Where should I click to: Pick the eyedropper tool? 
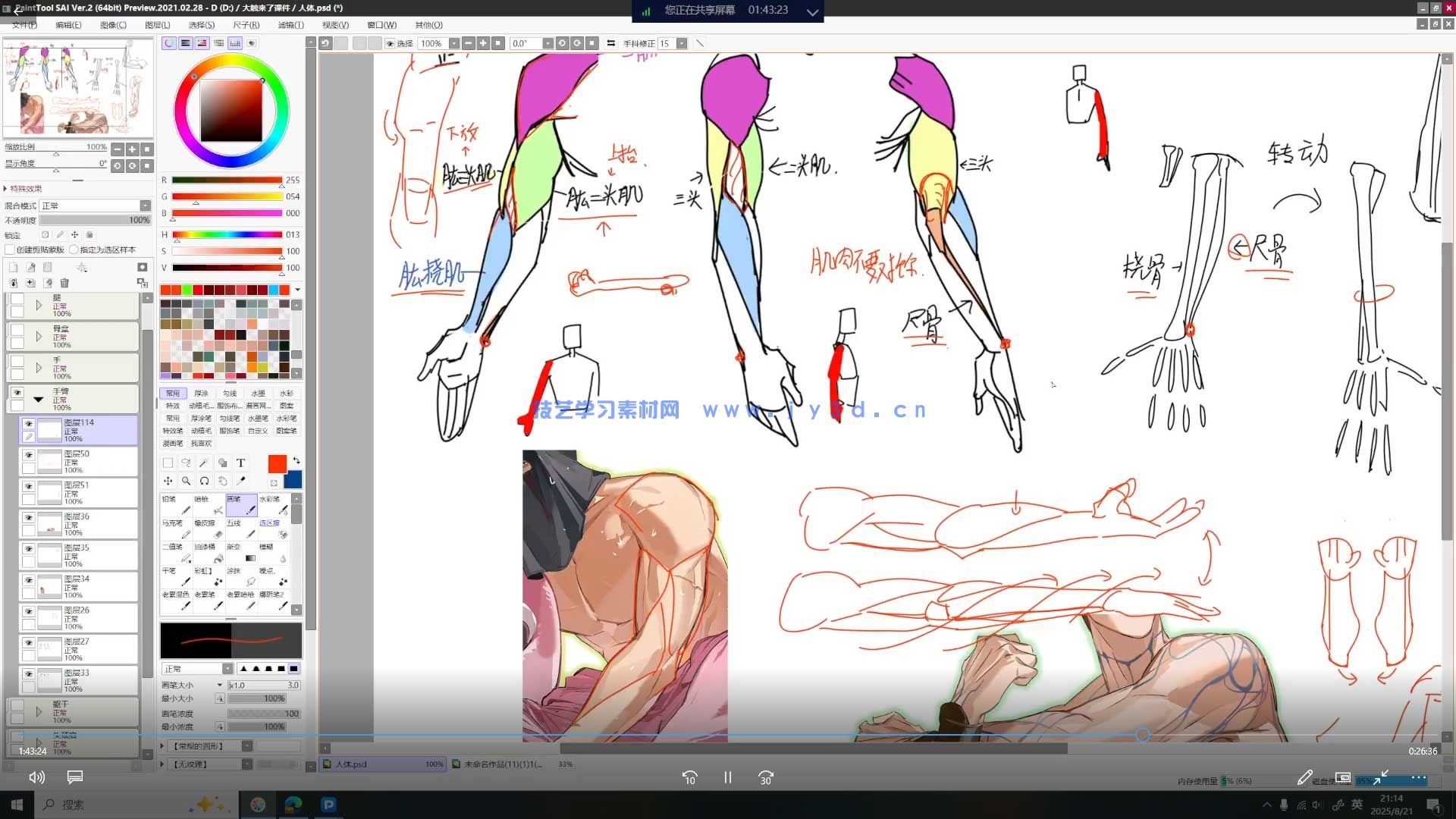241,481
